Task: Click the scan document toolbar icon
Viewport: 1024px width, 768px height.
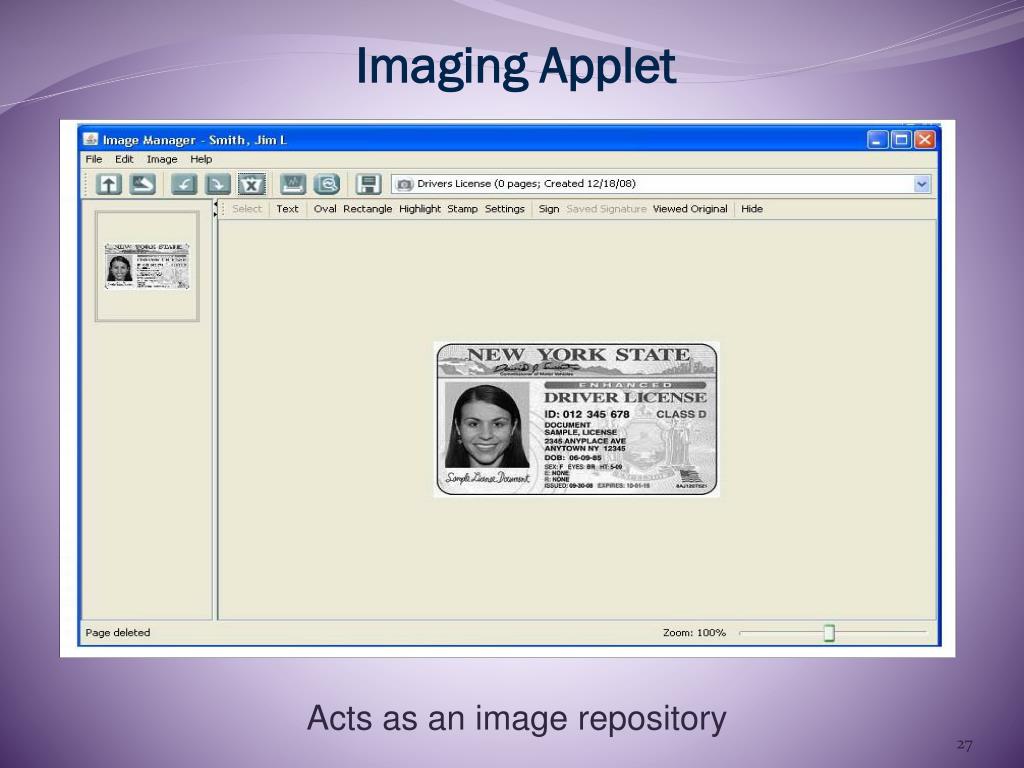Action: point(142,184)
